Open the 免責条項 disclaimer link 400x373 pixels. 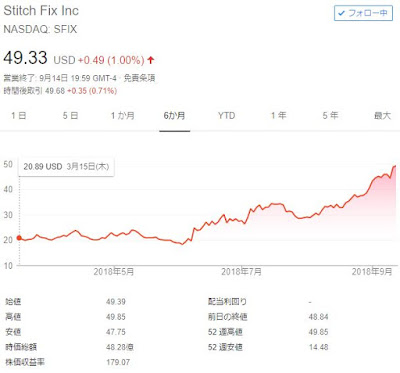(x=139, y=78)
